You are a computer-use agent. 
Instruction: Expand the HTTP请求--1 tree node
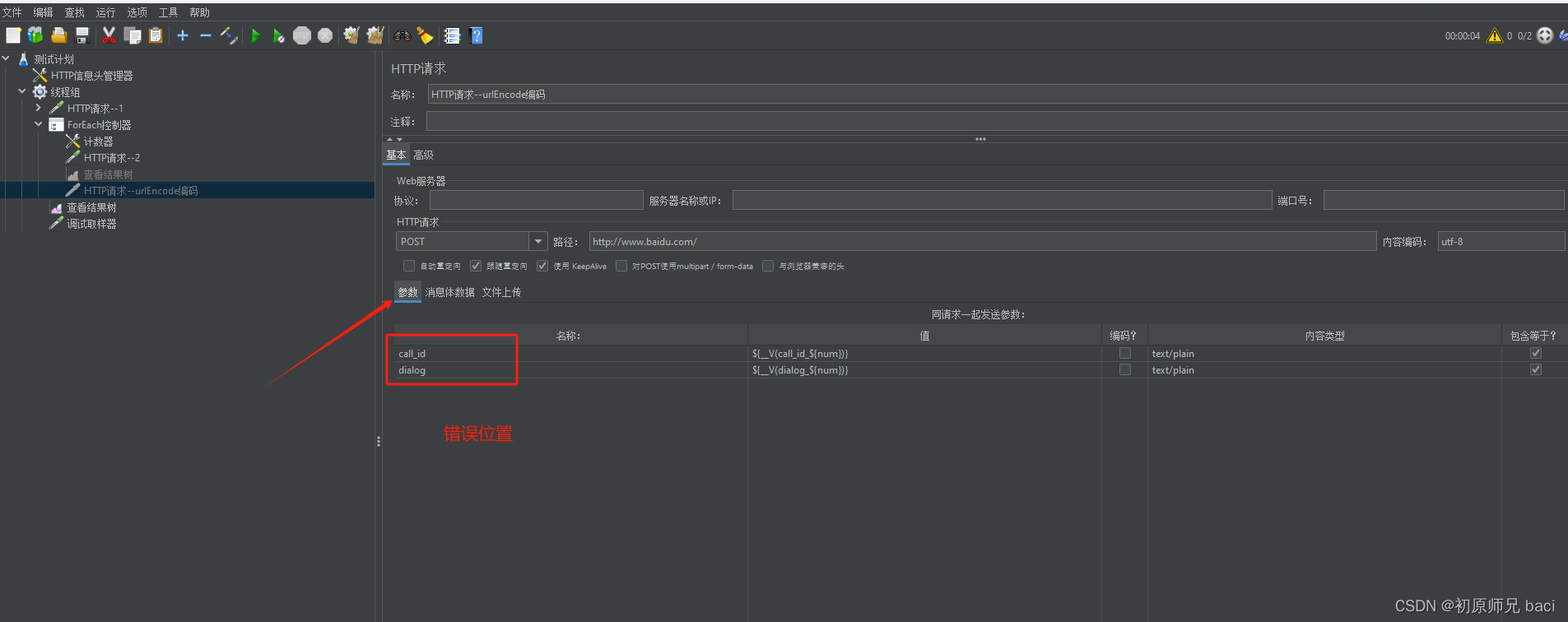point(38,108)
